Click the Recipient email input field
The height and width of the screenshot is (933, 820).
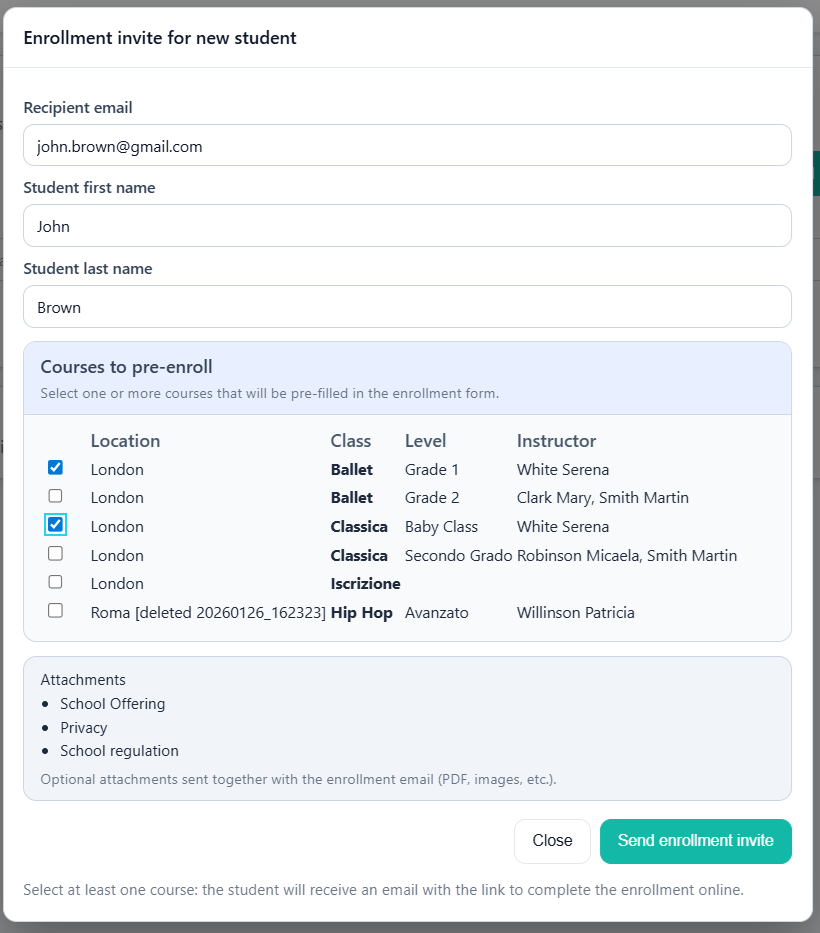click(407, 145)
